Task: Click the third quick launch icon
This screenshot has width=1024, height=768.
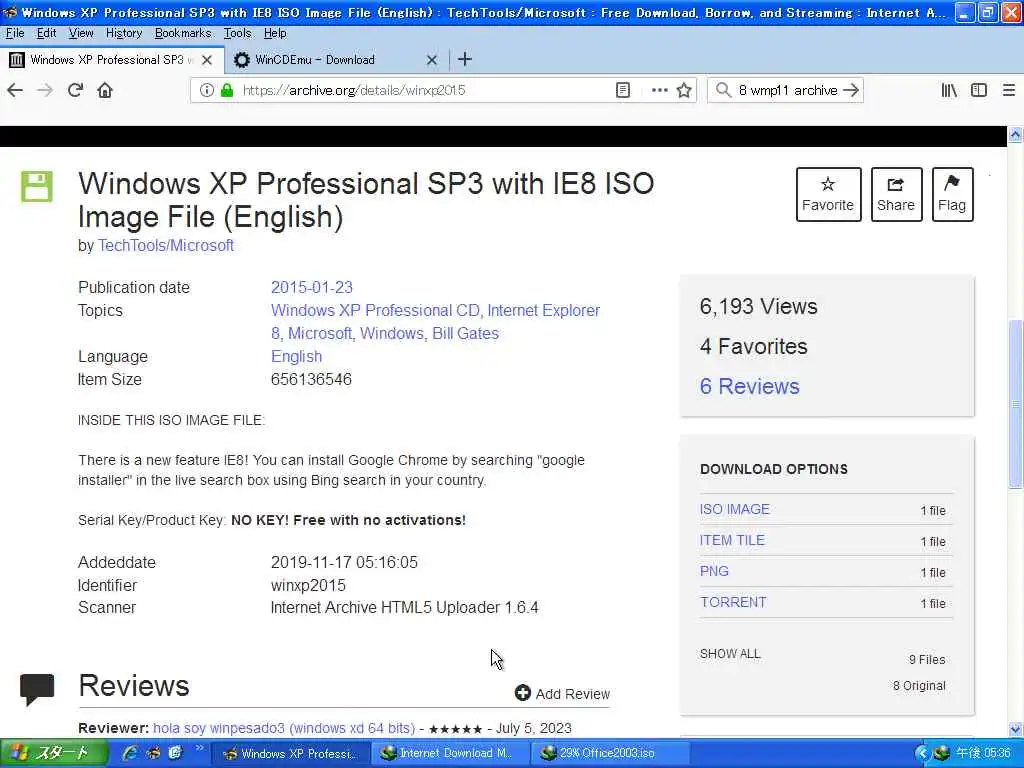Action: 175,753
